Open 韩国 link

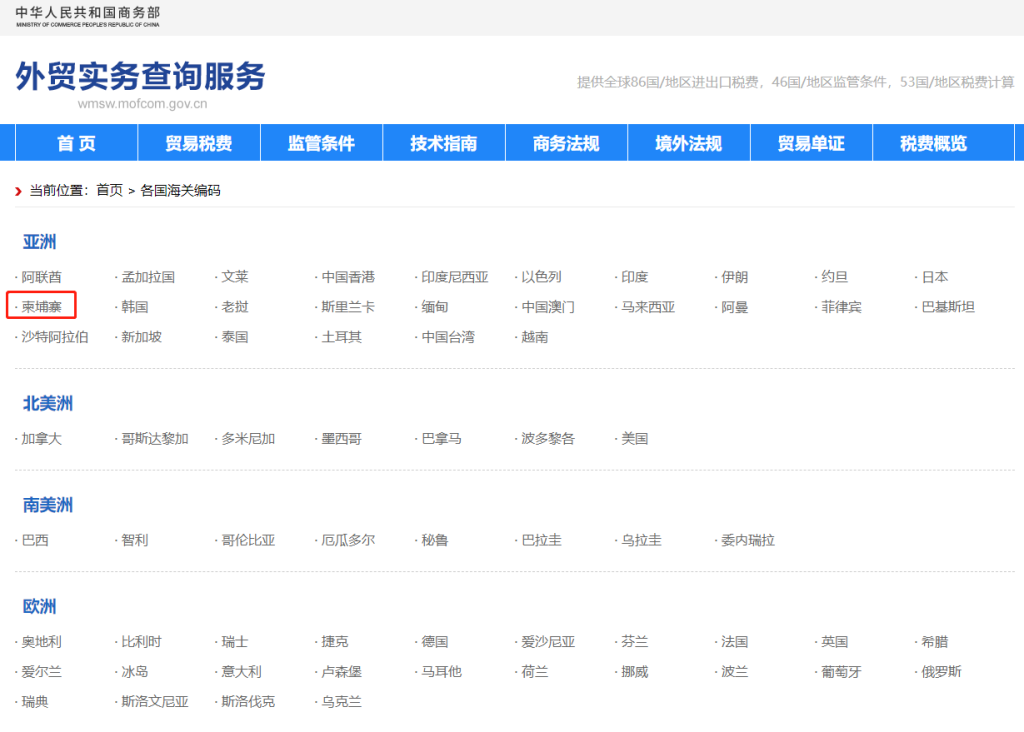(135, 307)
